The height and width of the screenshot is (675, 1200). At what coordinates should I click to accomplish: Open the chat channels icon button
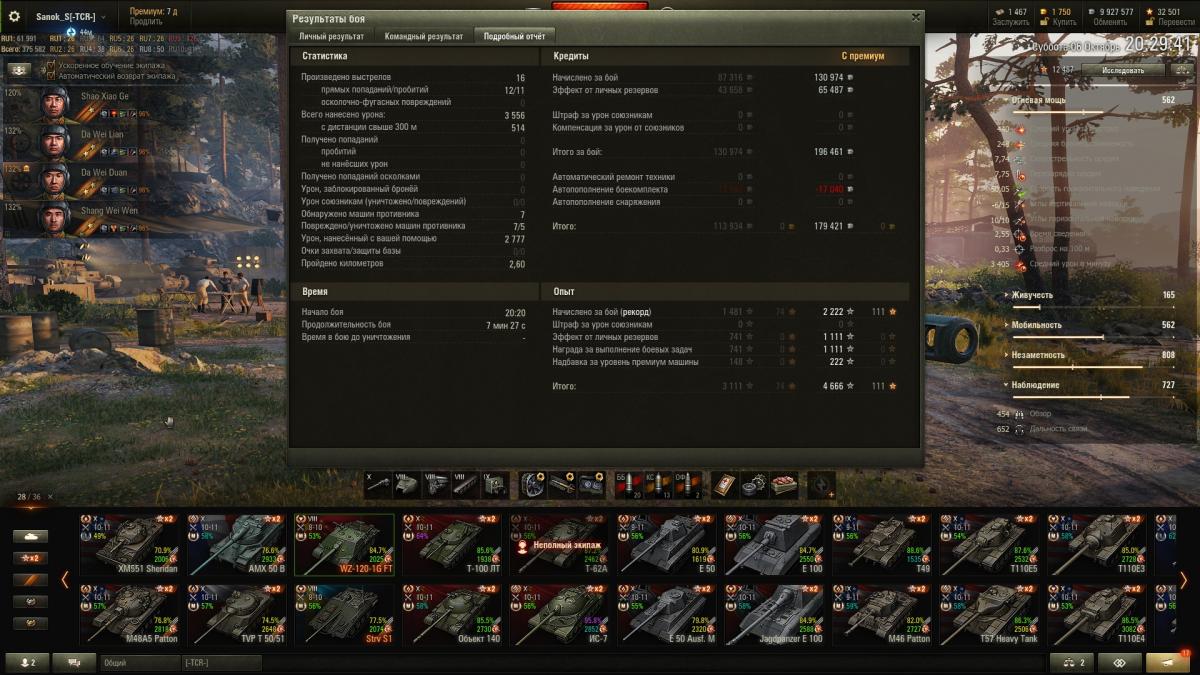click(74, 662)
